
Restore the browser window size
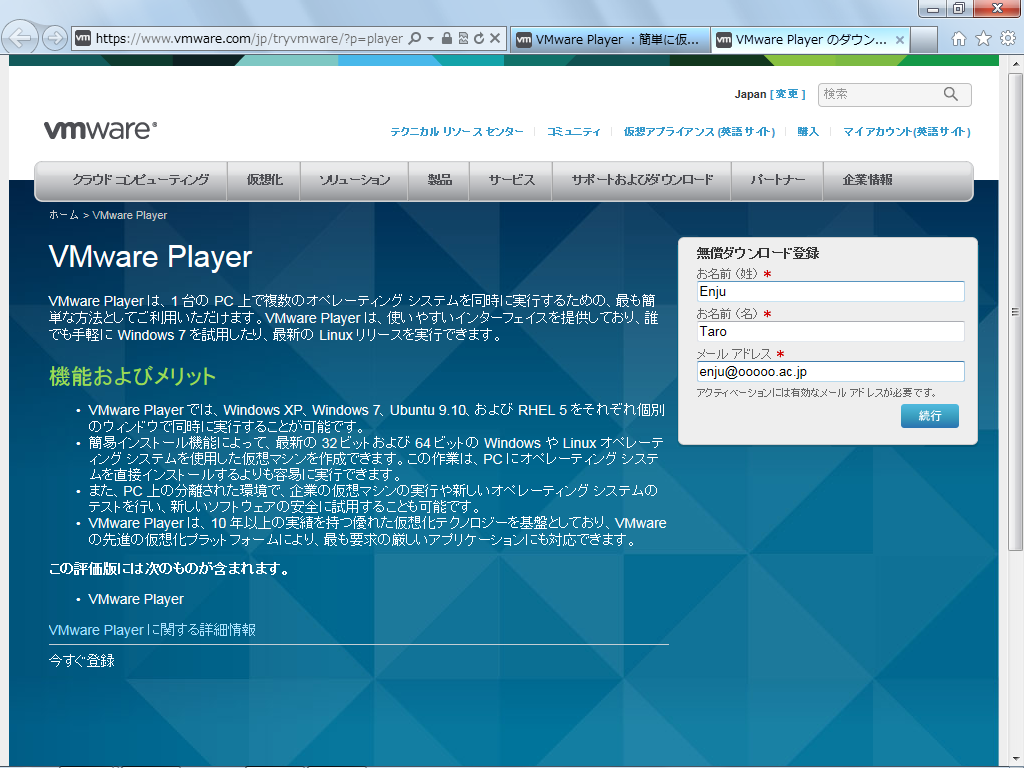click(959, 8)
